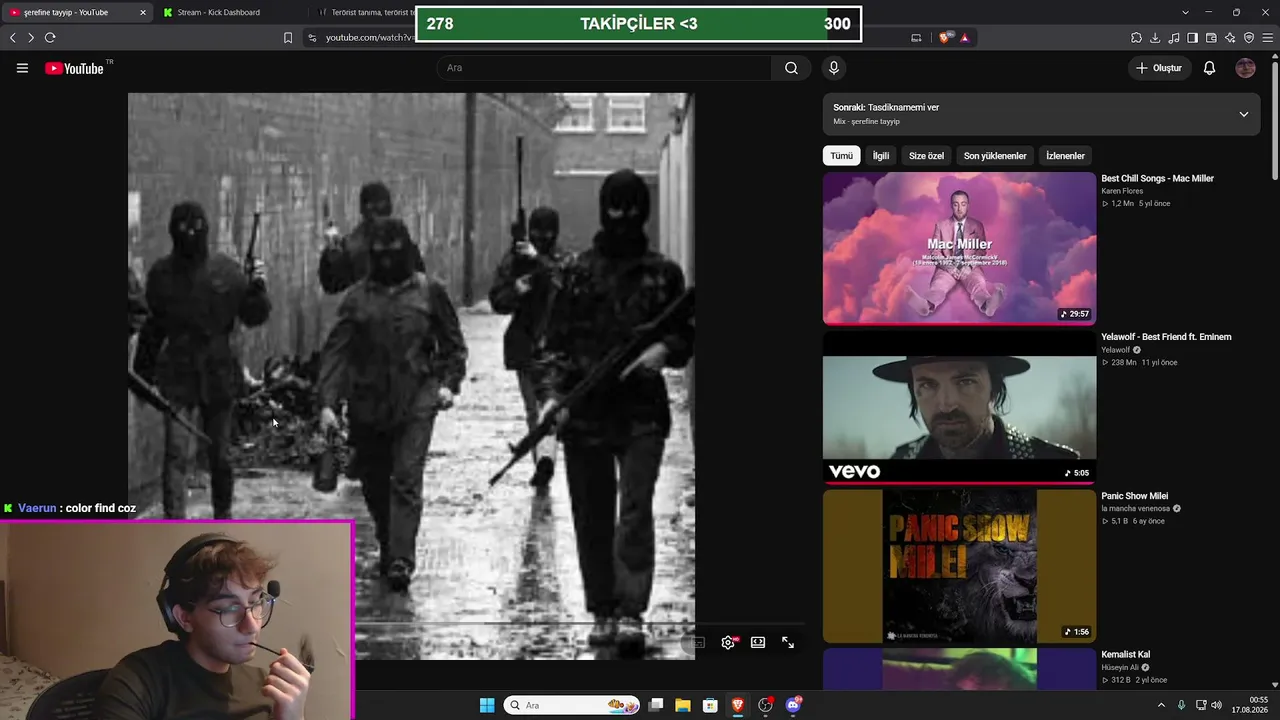Open the browser tab list dropdown
The image size is (1280, 720).
tap(1186, 12)
